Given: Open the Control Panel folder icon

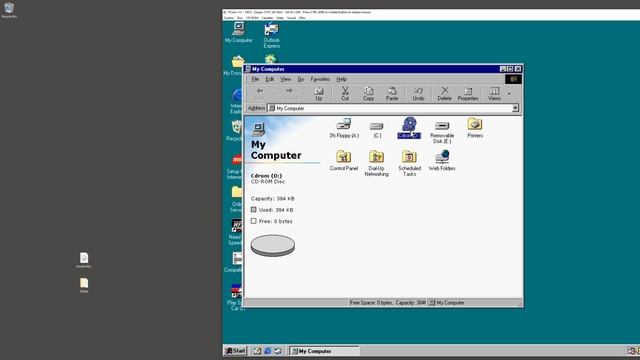Looking at the screenshot, I should coord(344,160).
